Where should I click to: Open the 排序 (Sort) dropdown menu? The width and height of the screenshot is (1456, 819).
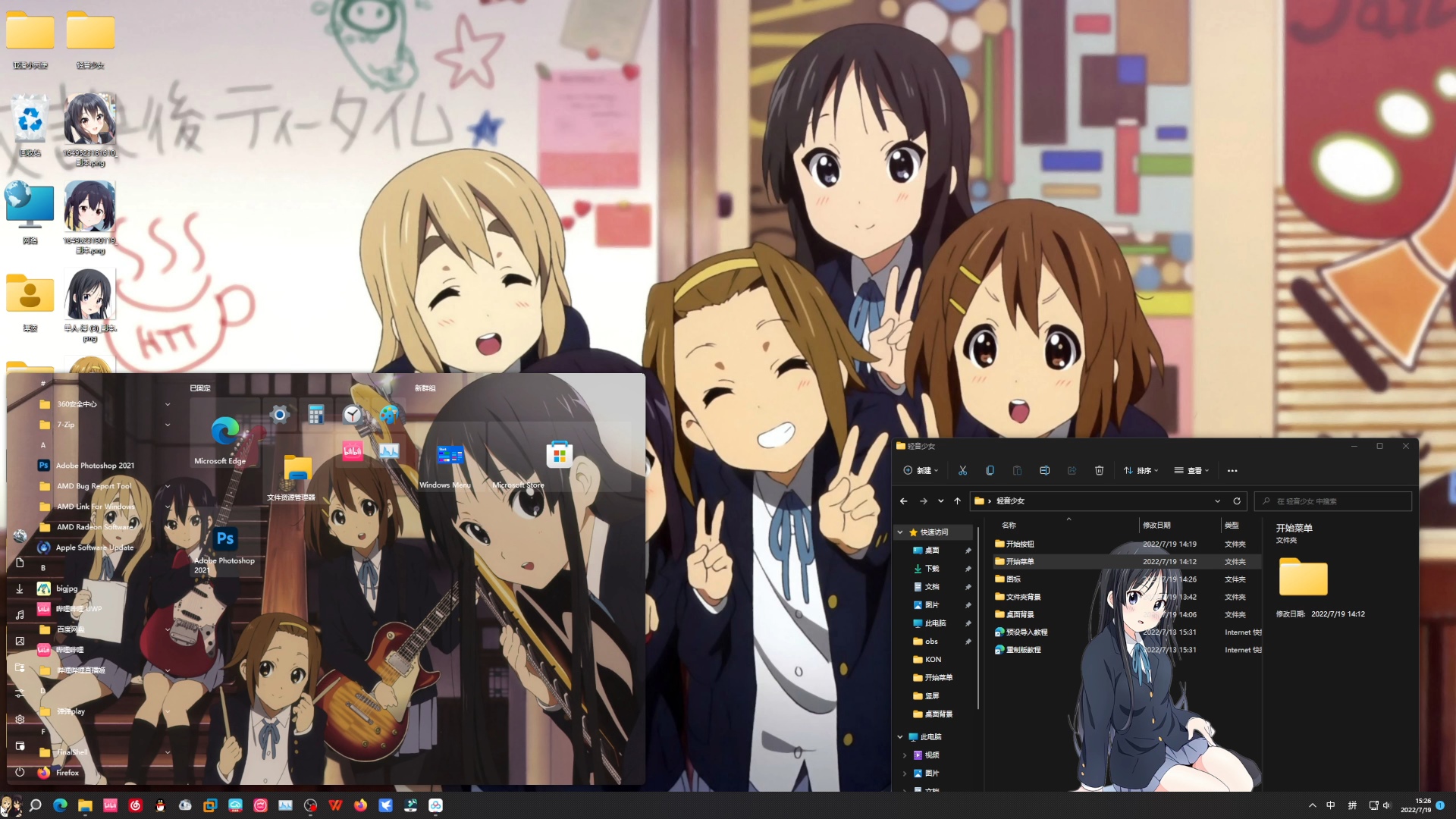click(x=1141, y=471)
